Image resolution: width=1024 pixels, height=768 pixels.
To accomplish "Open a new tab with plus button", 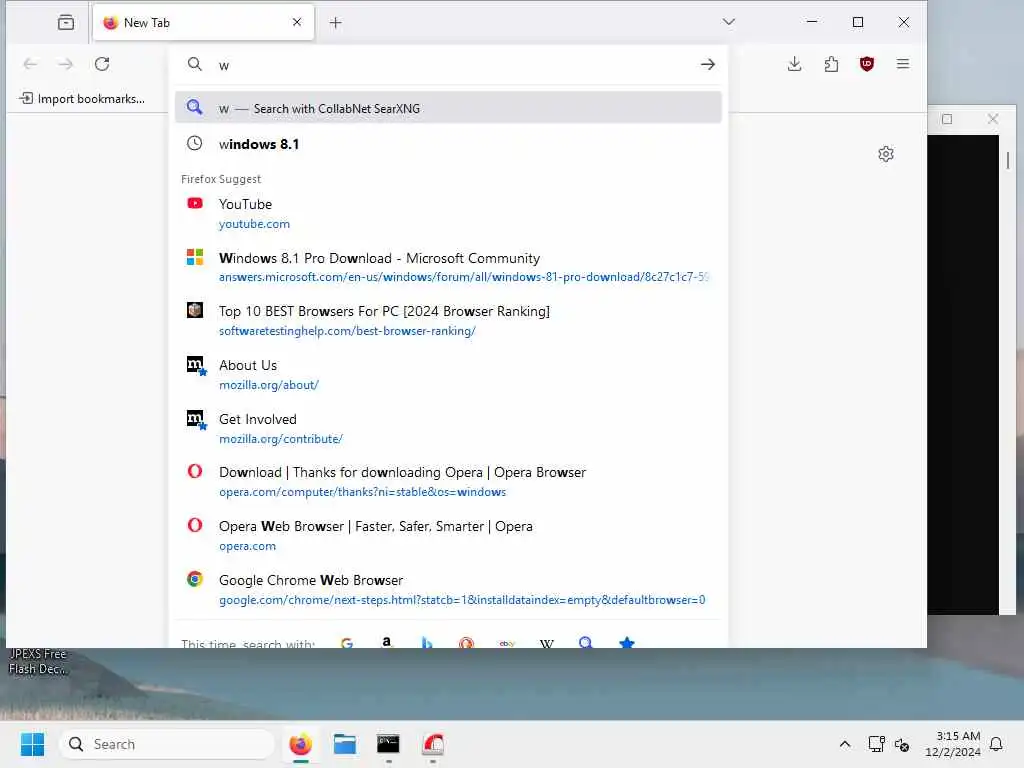I will click(335, 23).
